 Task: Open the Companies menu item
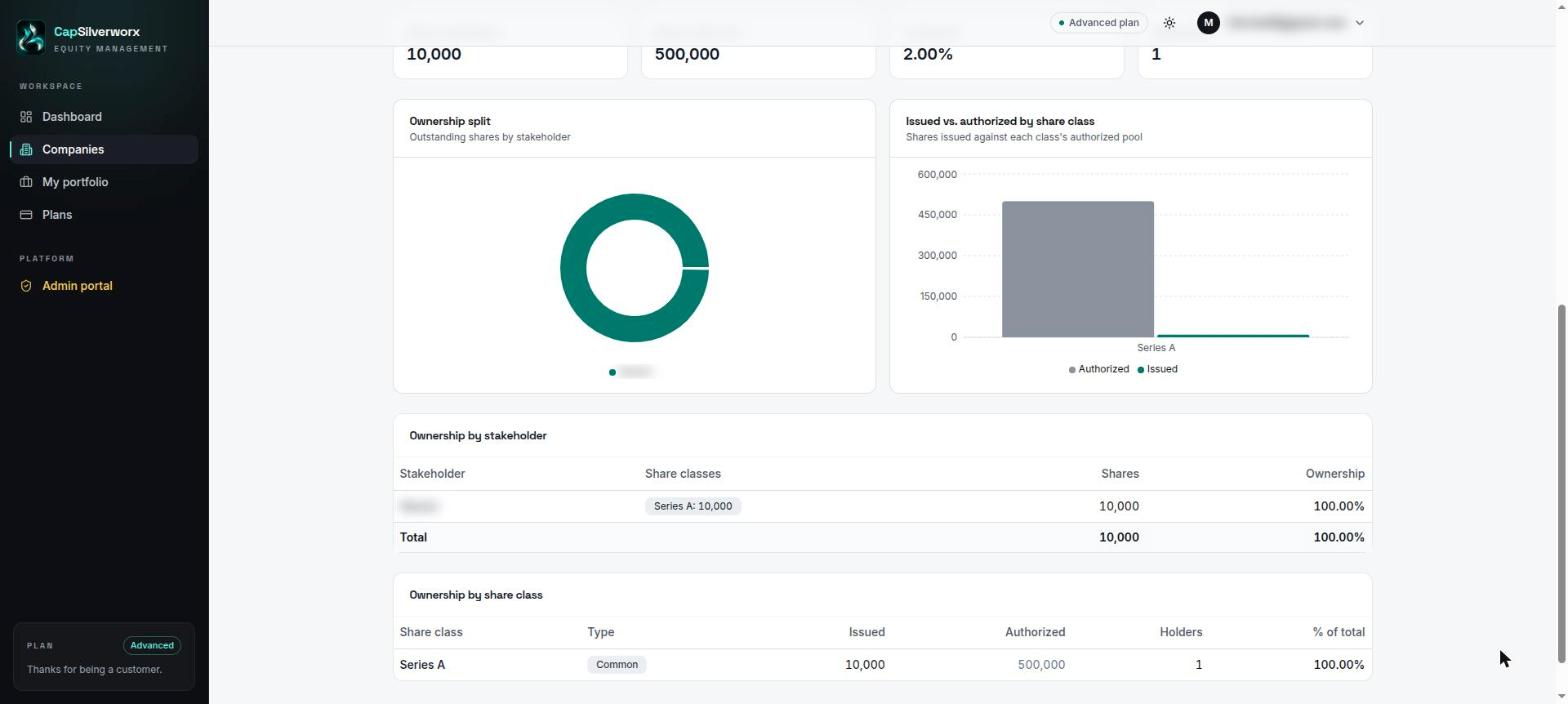104,150
